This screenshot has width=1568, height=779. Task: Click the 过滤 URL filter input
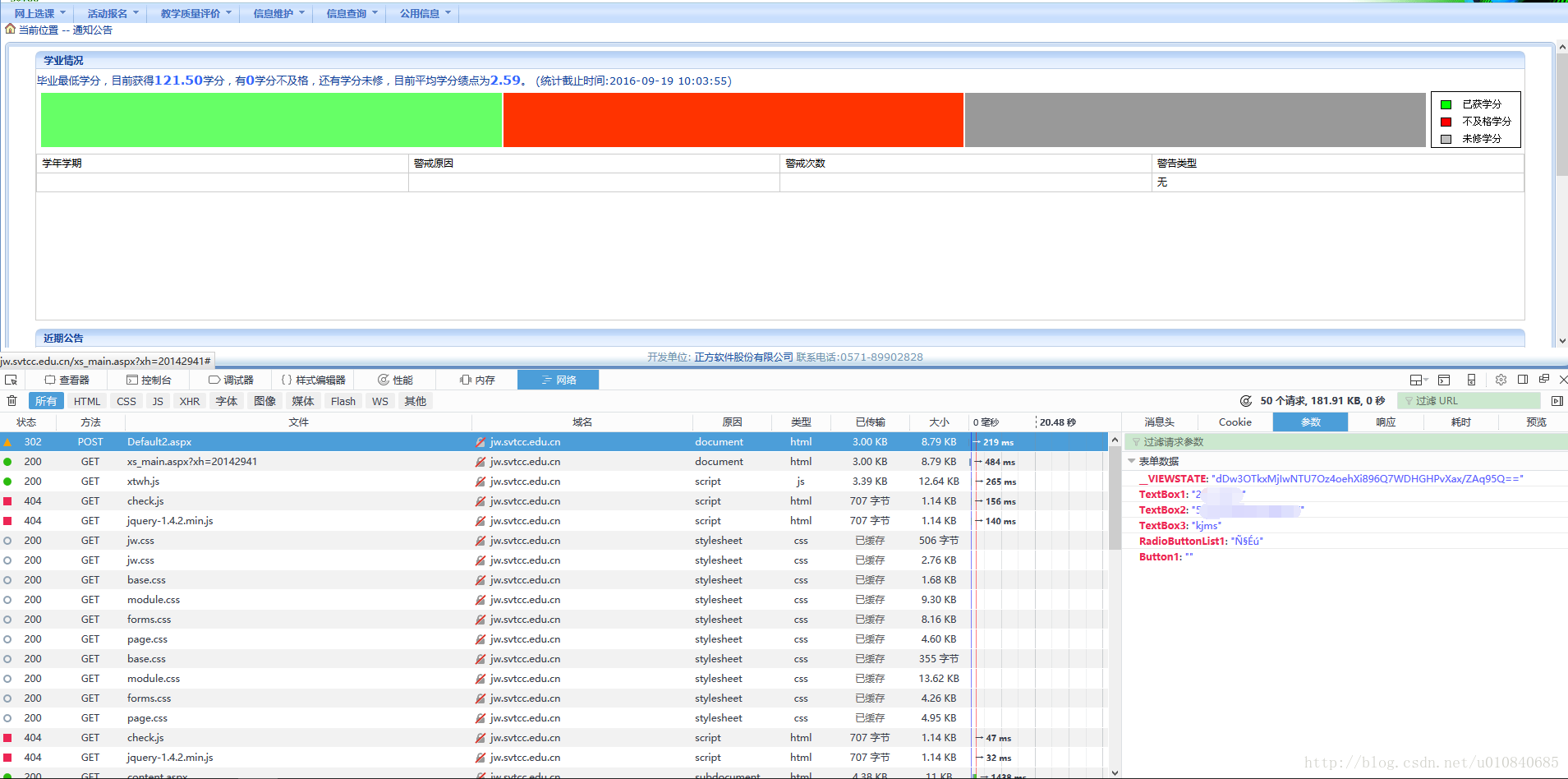(x=1469, y=401)
